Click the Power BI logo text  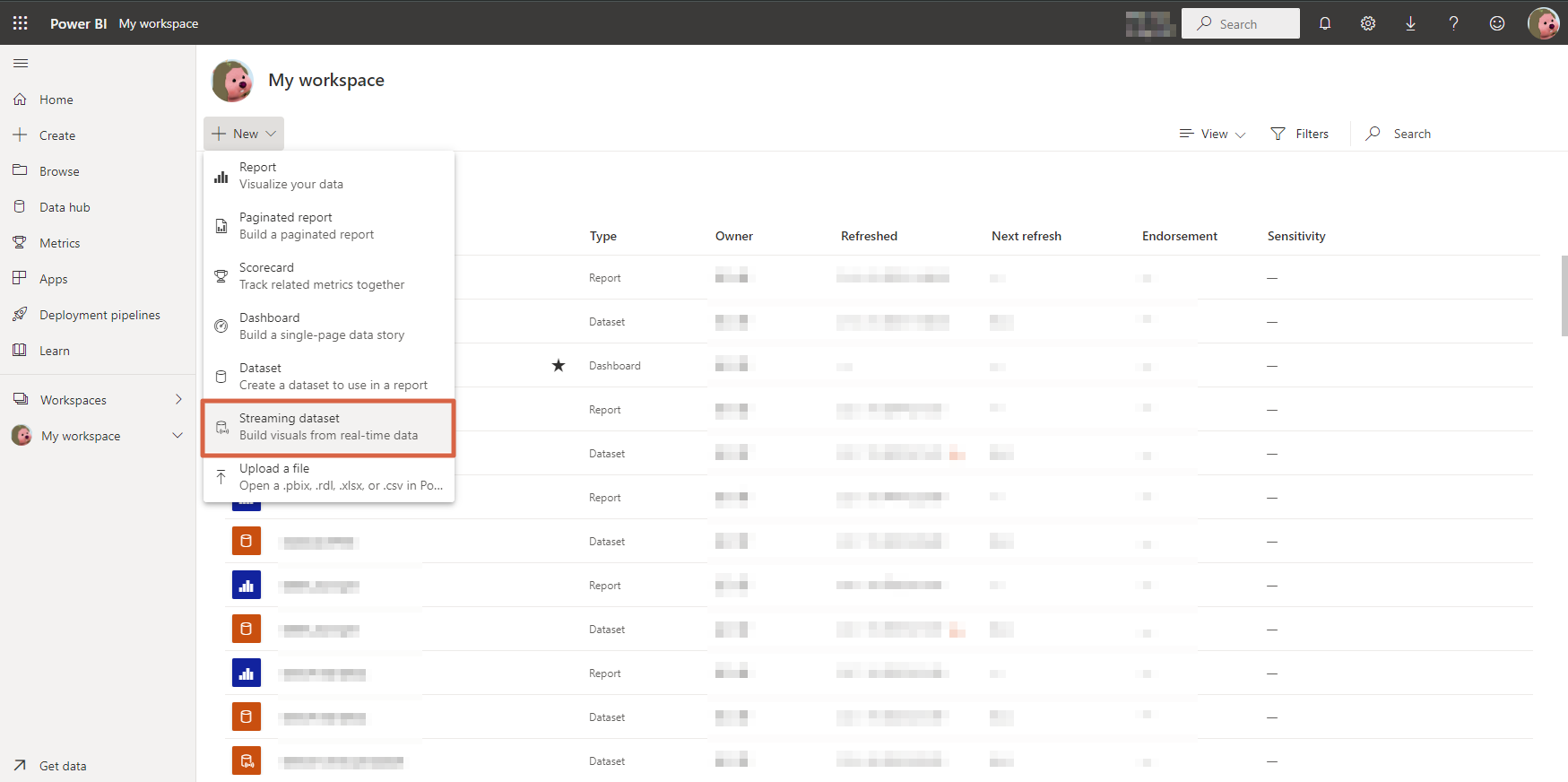pyautogui.click(x=79, y=23)
